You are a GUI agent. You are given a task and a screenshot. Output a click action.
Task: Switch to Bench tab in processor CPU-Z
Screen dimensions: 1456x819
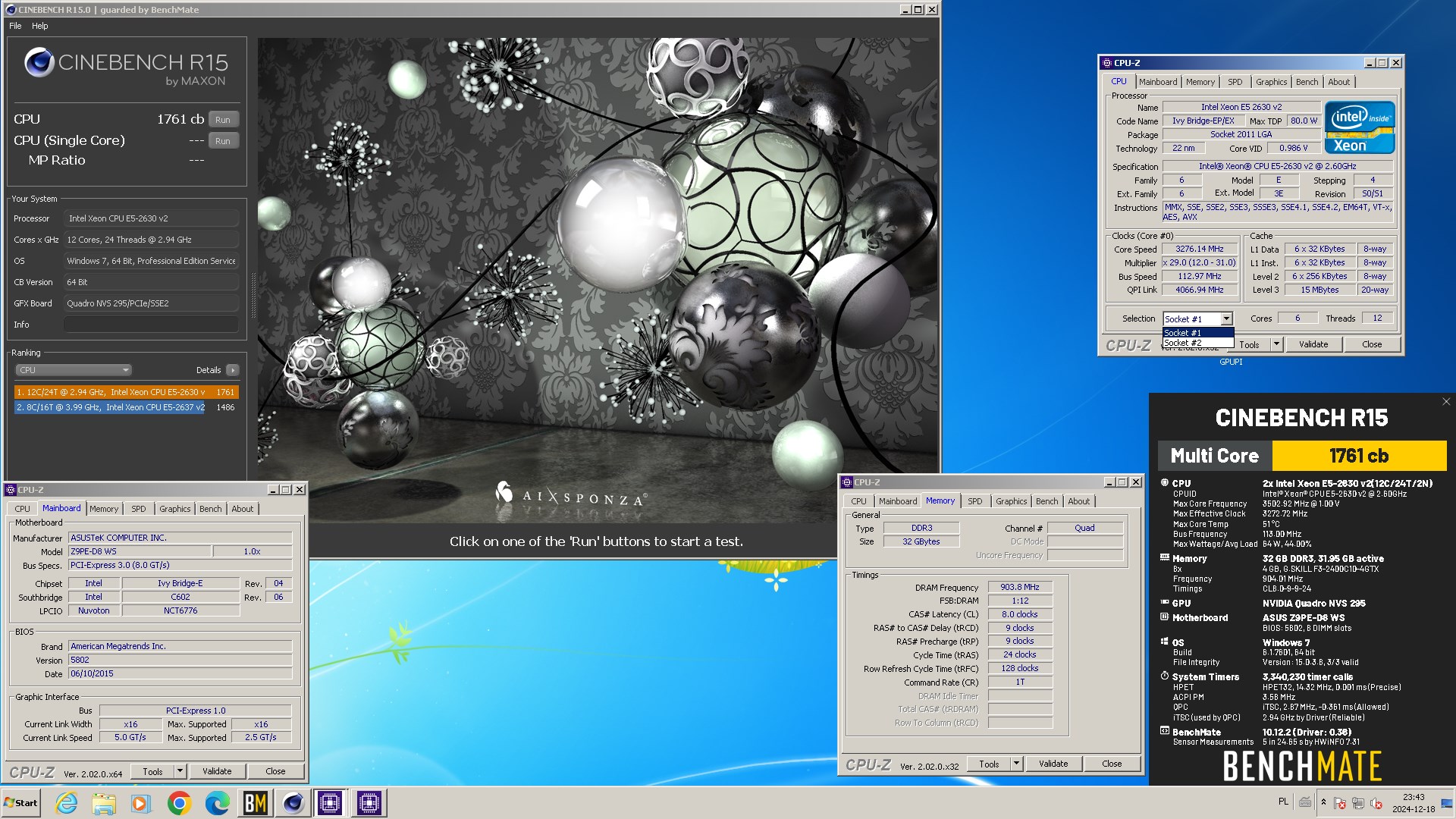pos(1307,82)
